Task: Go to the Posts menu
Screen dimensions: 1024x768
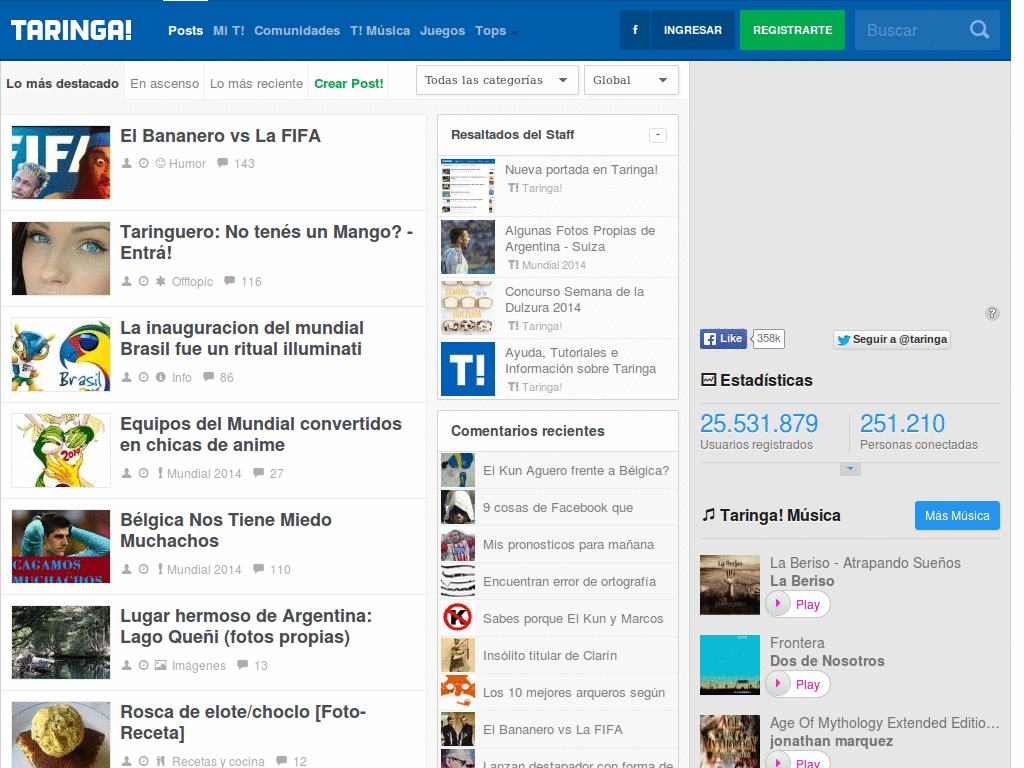Action: 185,31
